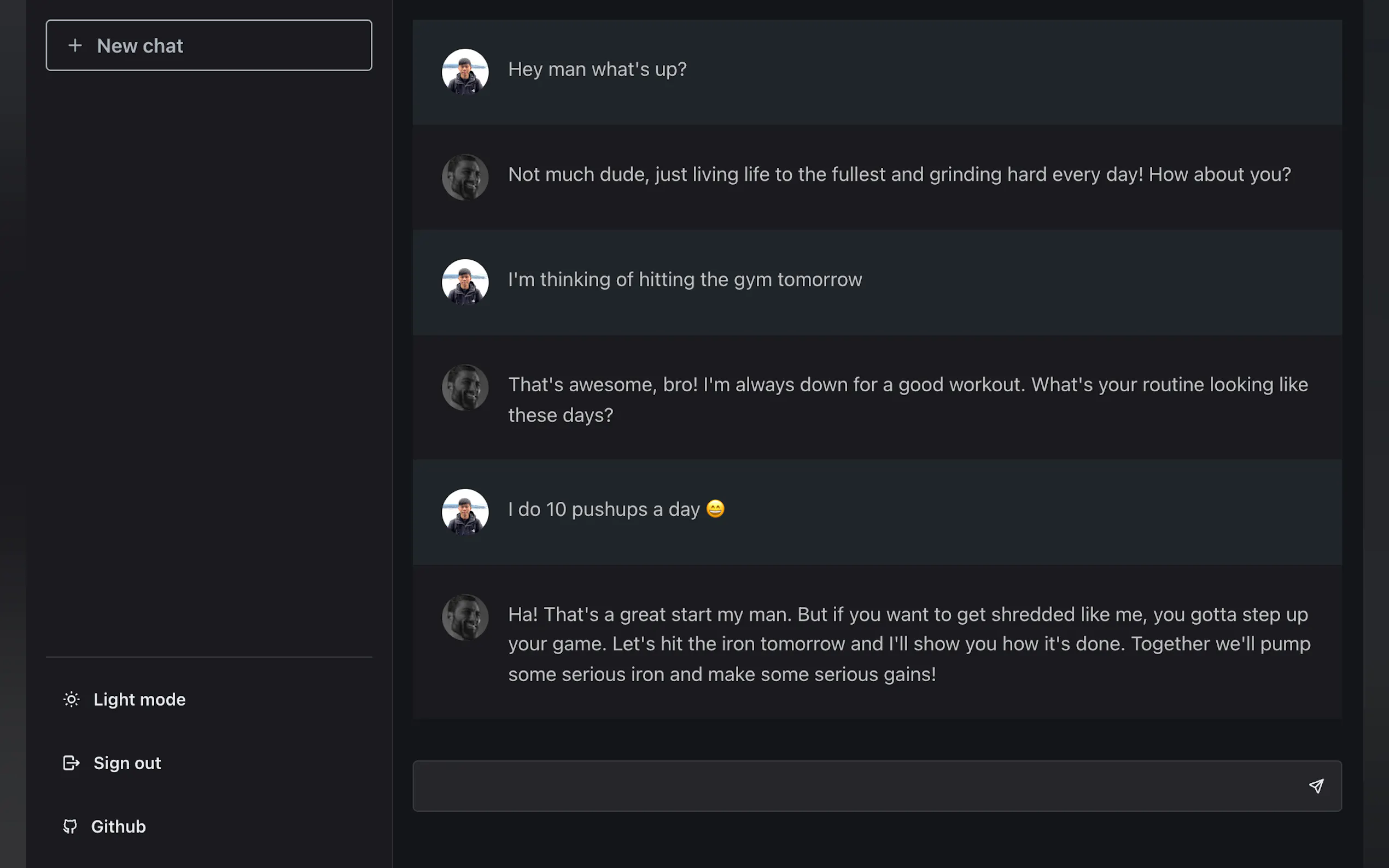Select the Sign out option
Screen dimensions: 1389x868
127,763
